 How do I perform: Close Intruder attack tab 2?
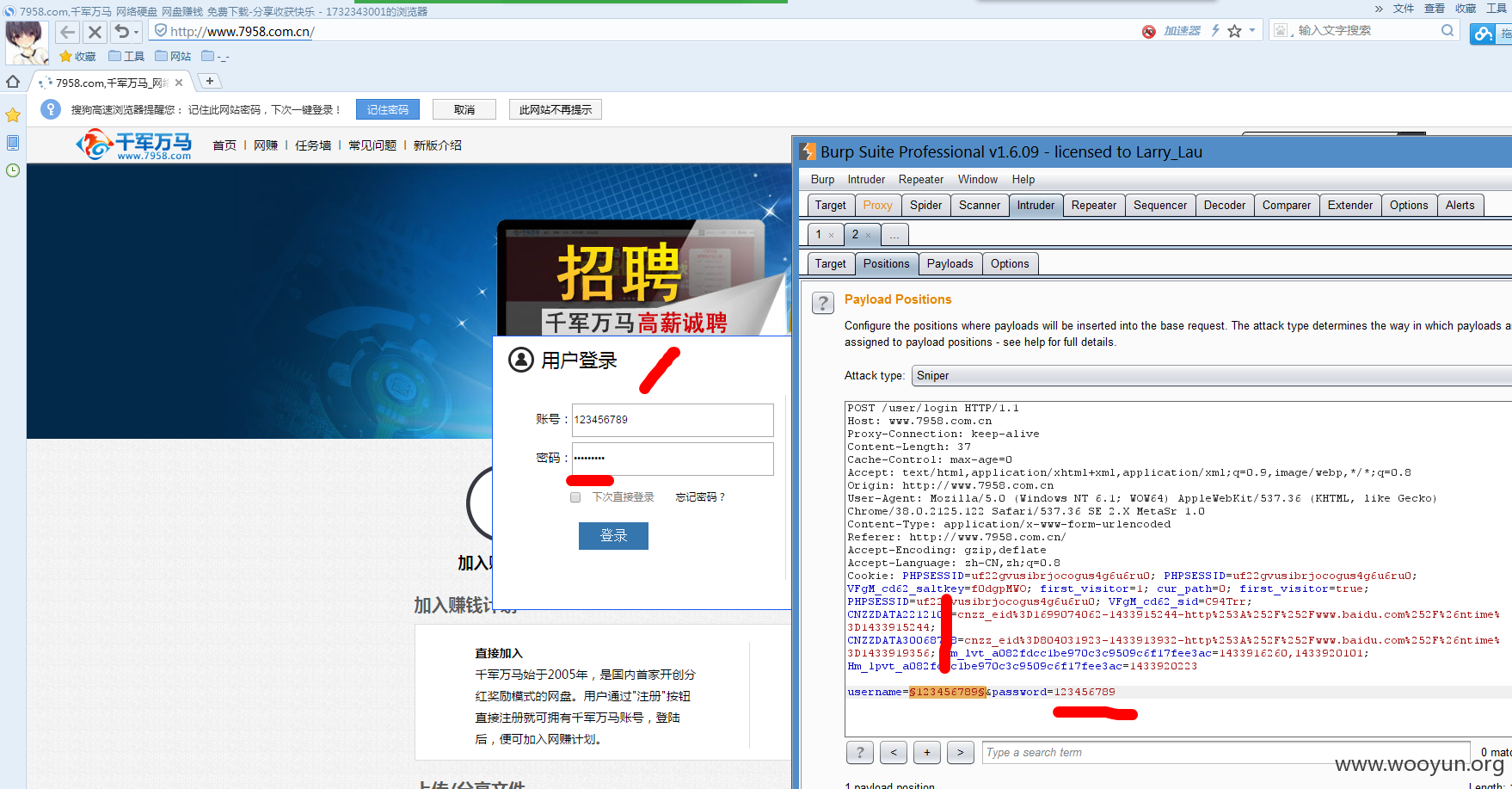tap(868, 235)
